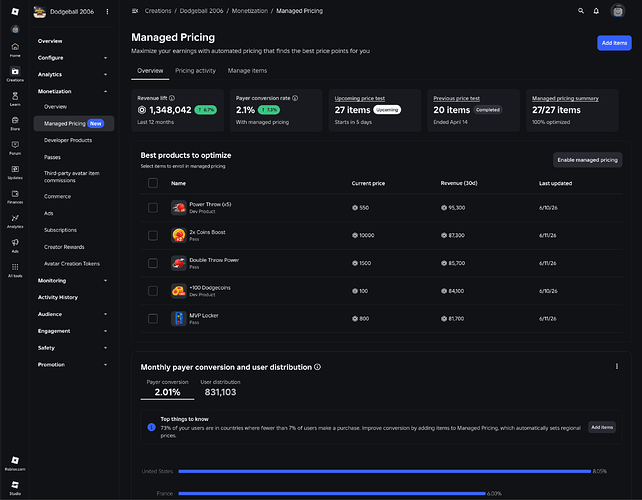
Task: Check the Power Throw (x5) checkbox
Action: (153, 208)
